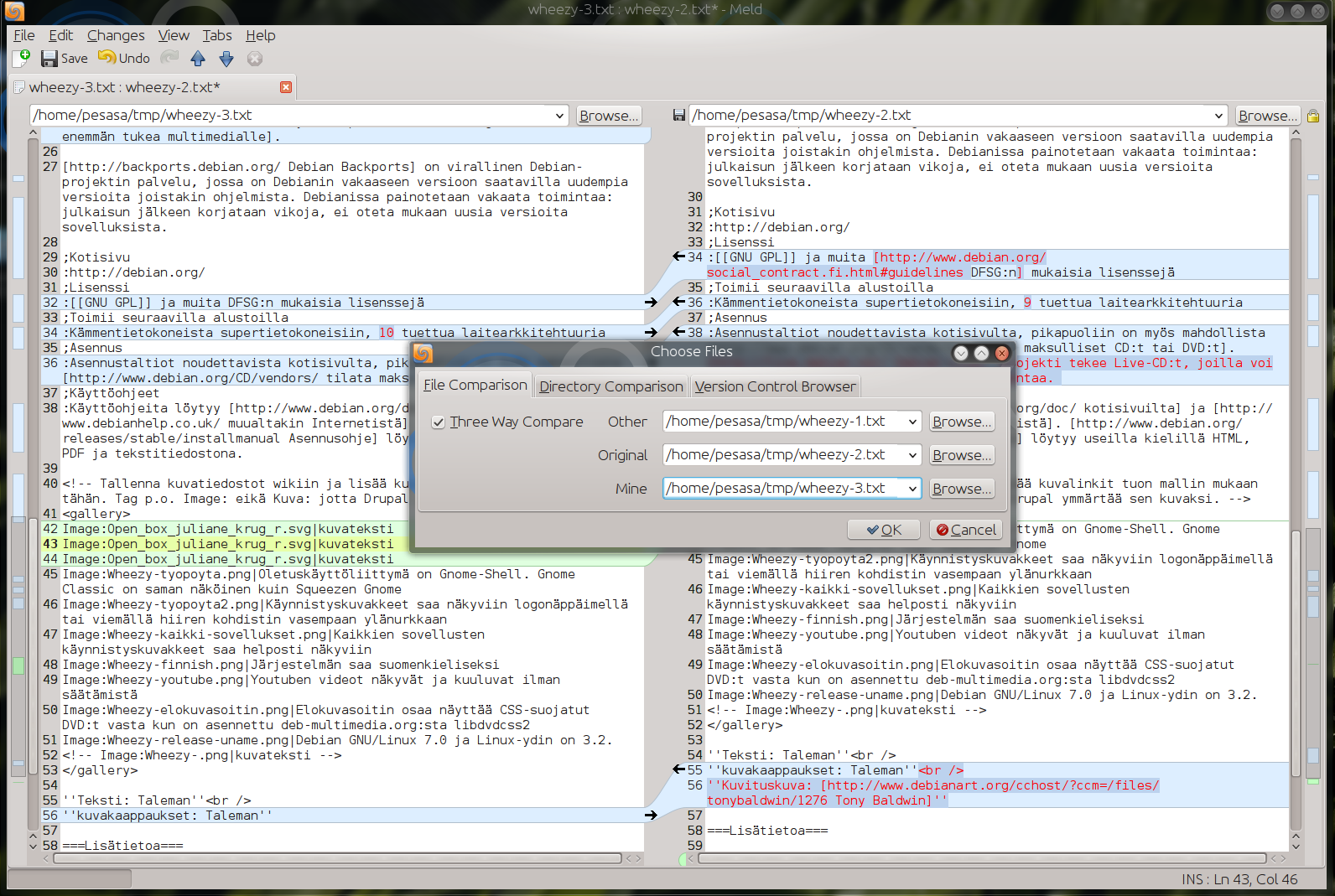Viewport: 1335px width, 896px height.
Task: Click the right pane horizontal scrollbar
Action: [982, 858]
